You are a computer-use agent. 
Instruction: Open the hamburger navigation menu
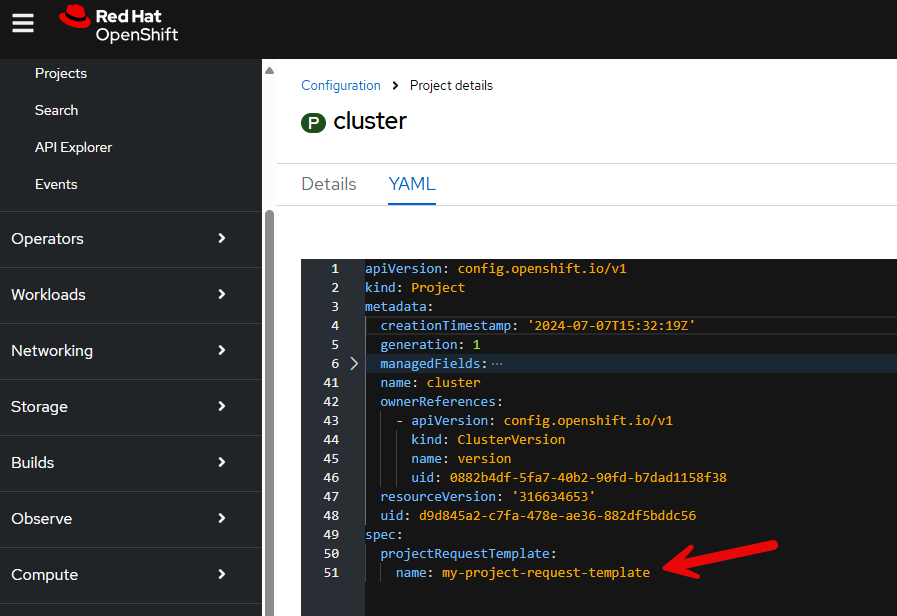tap(23, 23)
